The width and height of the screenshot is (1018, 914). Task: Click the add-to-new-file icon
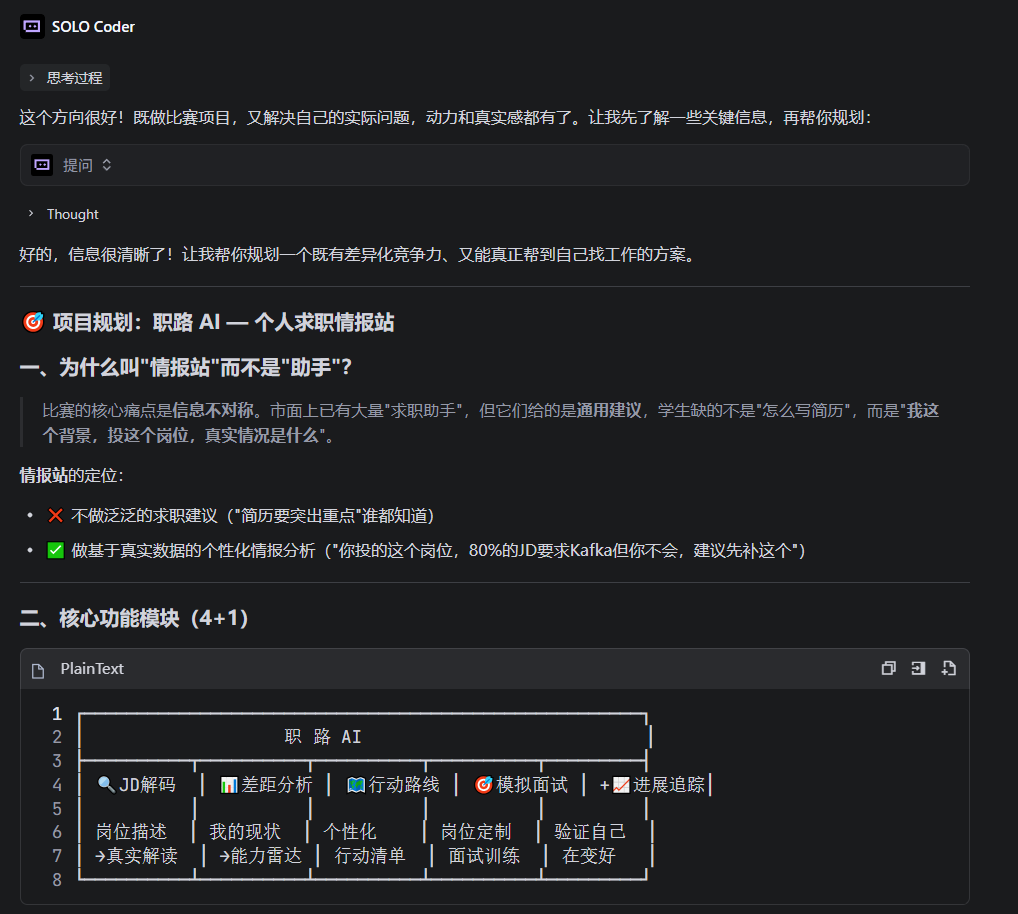pyautogui.click(x=949, y=668)
